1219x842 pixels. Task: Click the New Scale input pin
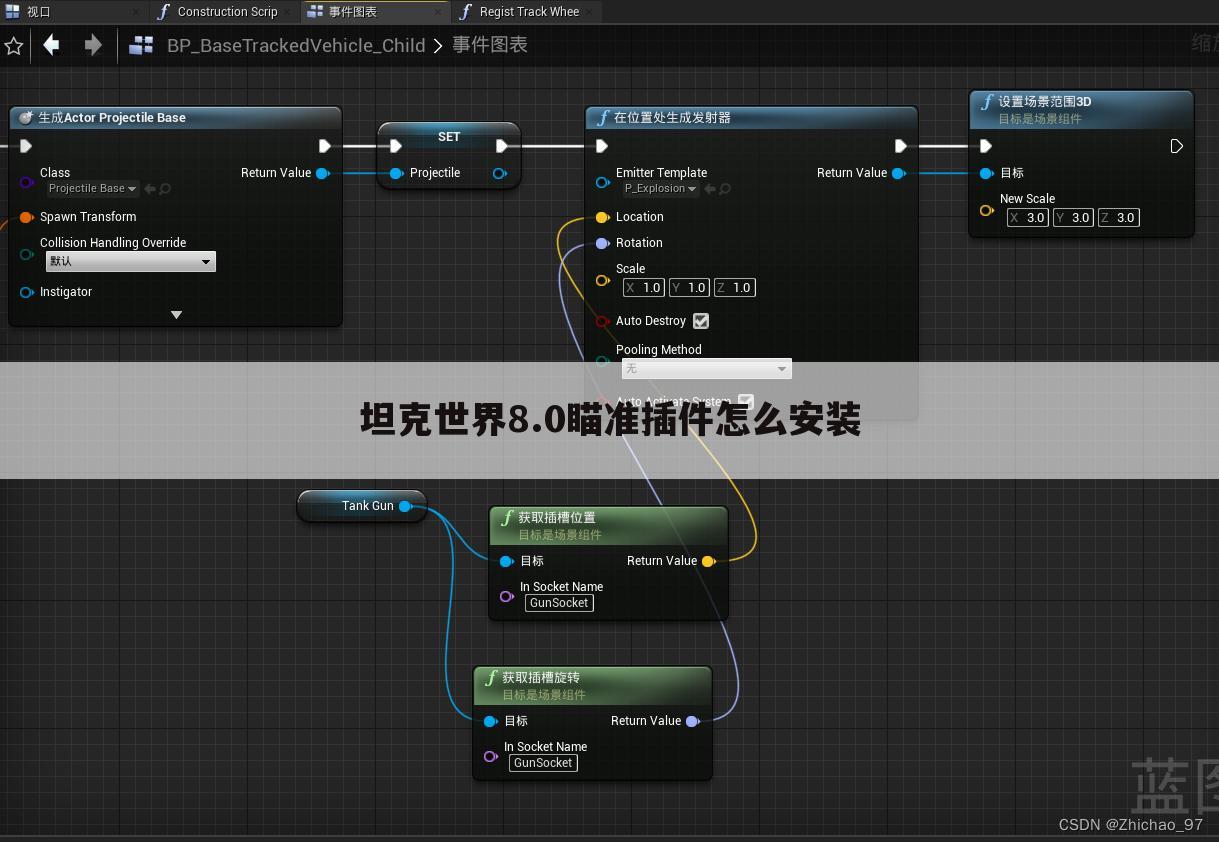(987, 210)
